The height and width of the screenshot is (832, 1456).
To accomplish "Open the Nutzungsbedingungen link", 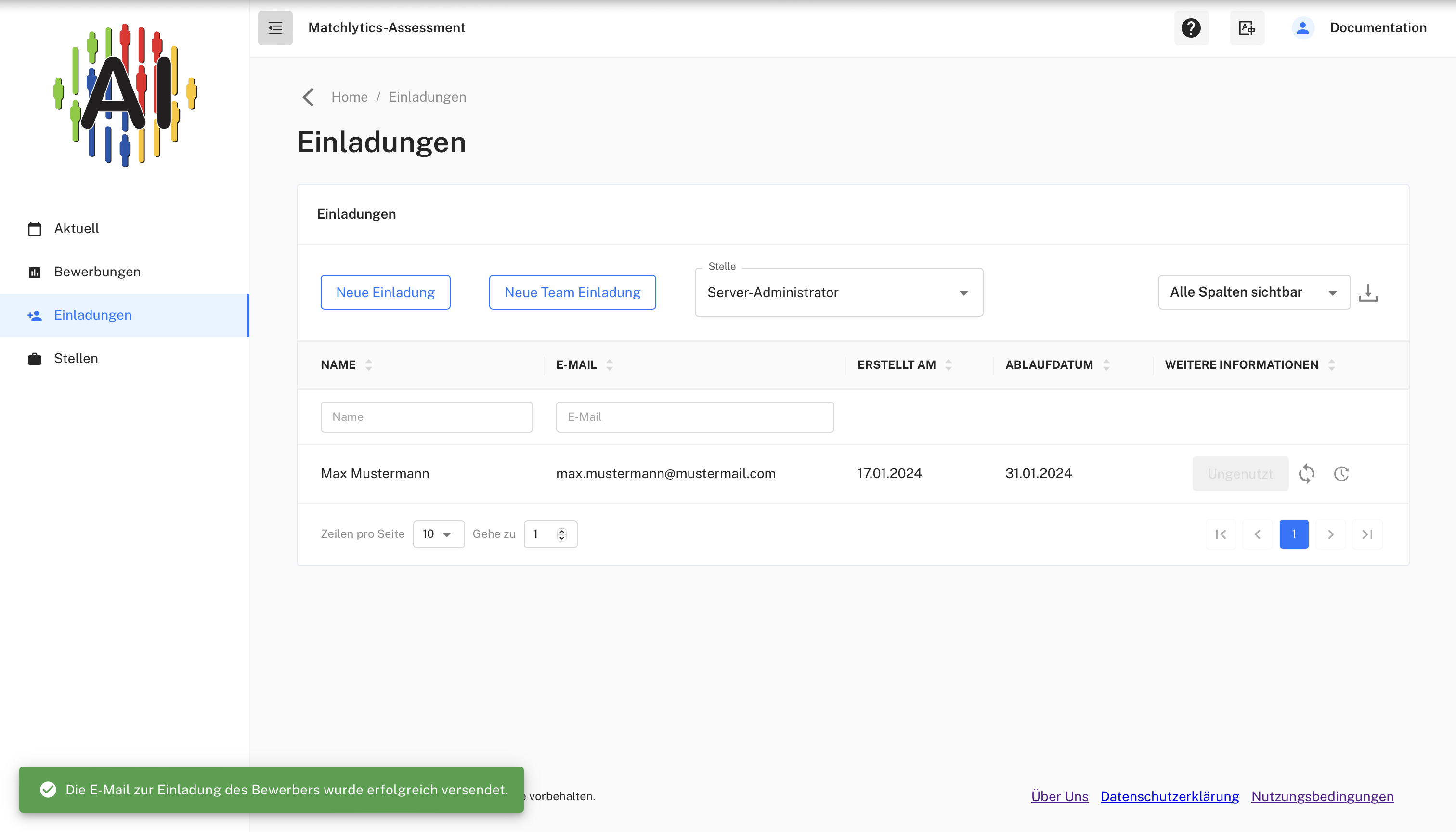I will (1322, 796).
